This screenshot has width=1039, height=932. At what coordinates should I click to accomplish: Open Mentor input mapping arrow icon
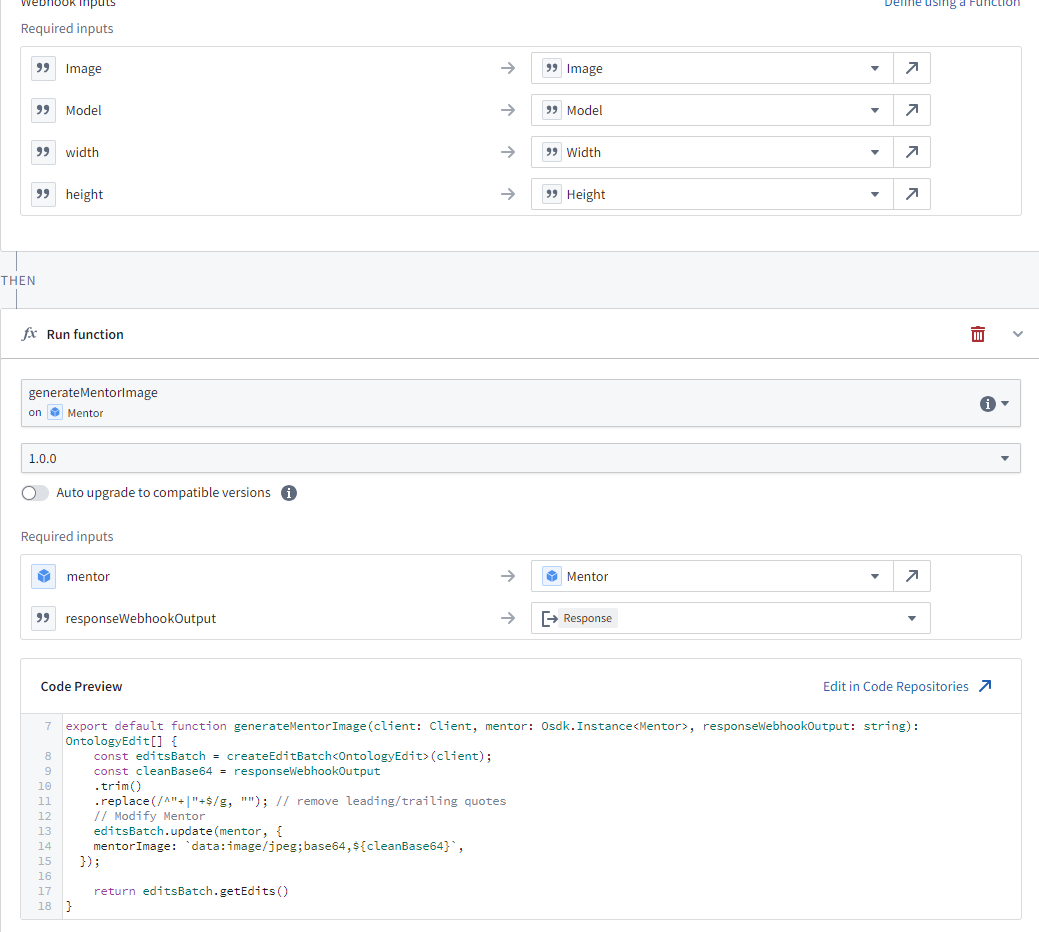(x=911, y=577)
